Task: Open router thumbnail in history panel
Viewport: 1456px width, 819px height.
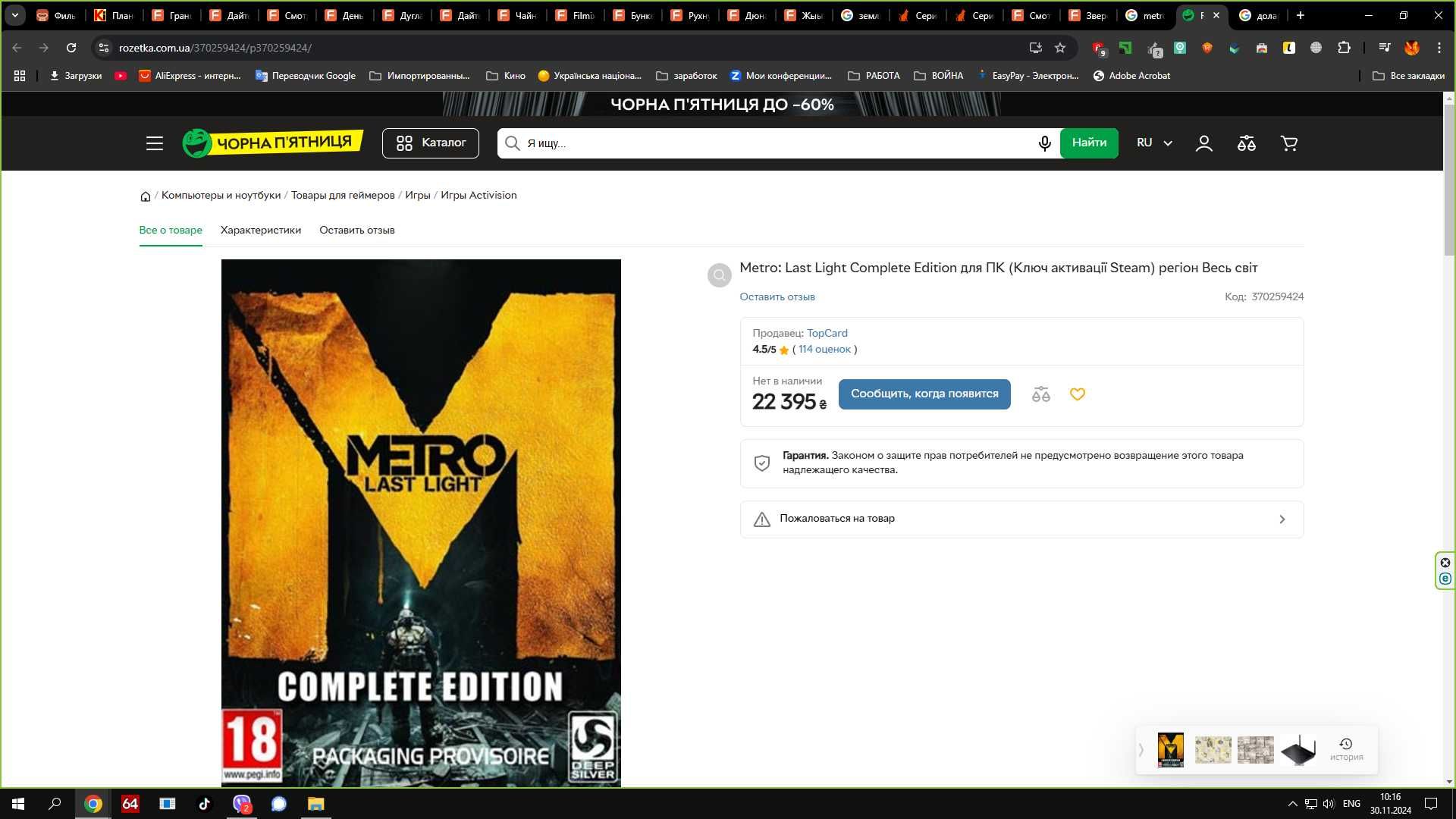Action: (1298, 750)
